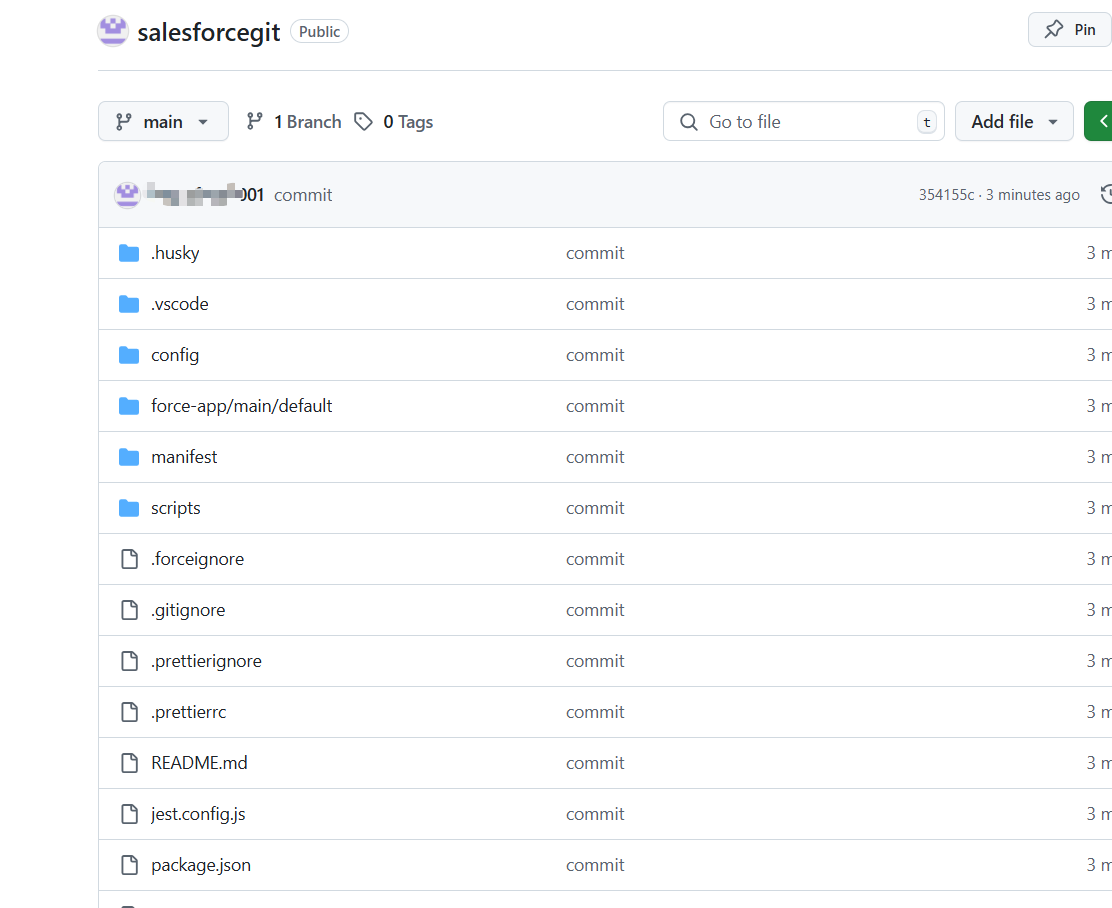Click the folder icon for force-app/main/default
1112x908 pixels.
[128, 406]
